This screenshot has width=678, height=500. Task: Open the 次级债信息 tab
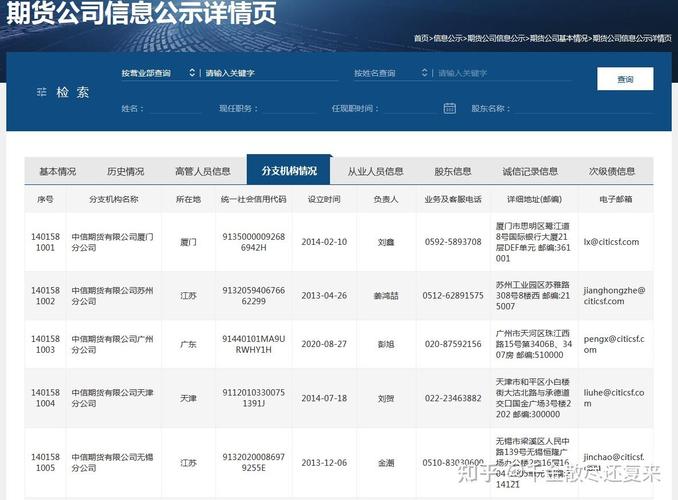tap(612, 171)
